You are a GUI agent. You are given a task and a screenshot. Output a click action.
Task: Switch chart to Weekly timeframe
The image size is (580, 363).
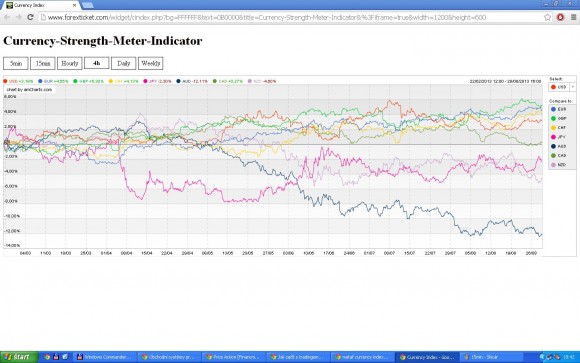(x=151, y=63)
